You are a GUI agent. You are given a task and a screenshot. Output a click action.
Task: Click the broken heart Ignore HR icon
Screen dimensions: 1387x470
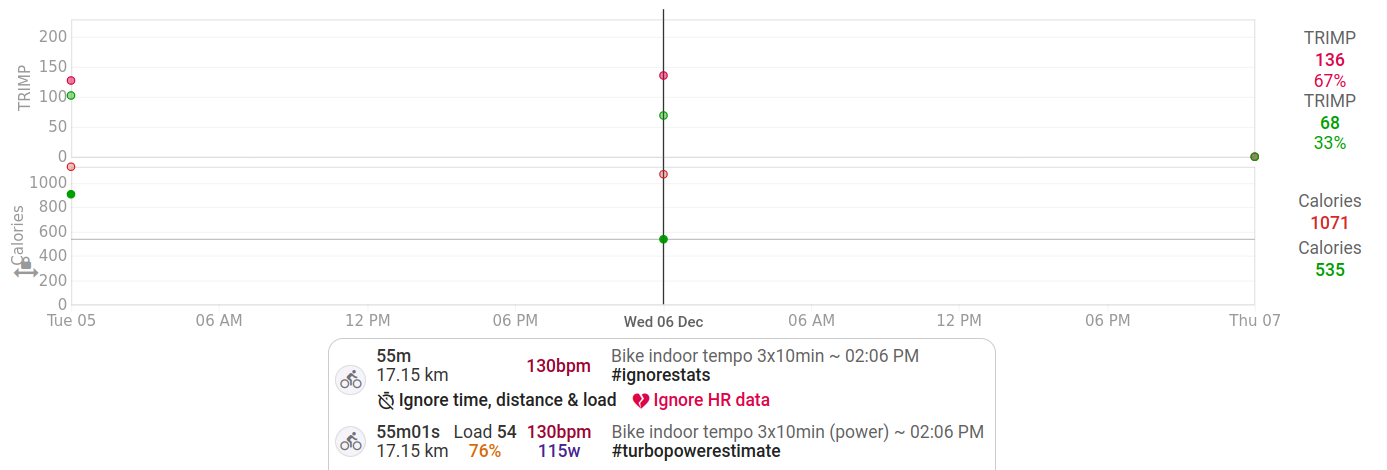641,401
